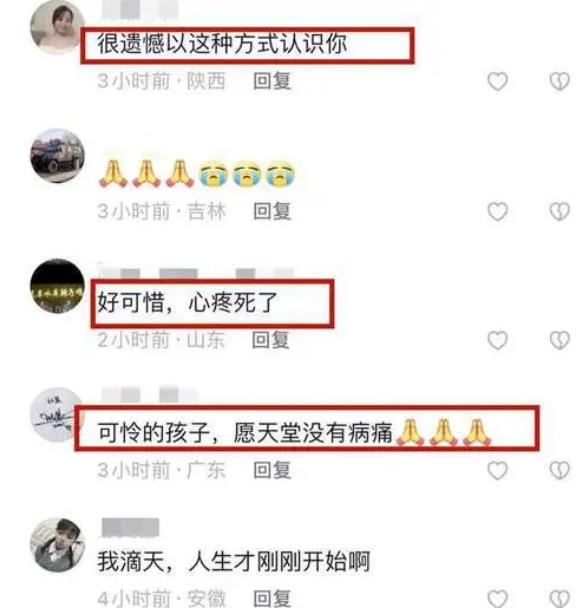Reply to the 陕西 comment
This screenshot has width=586, height=608.
[272, 81]
